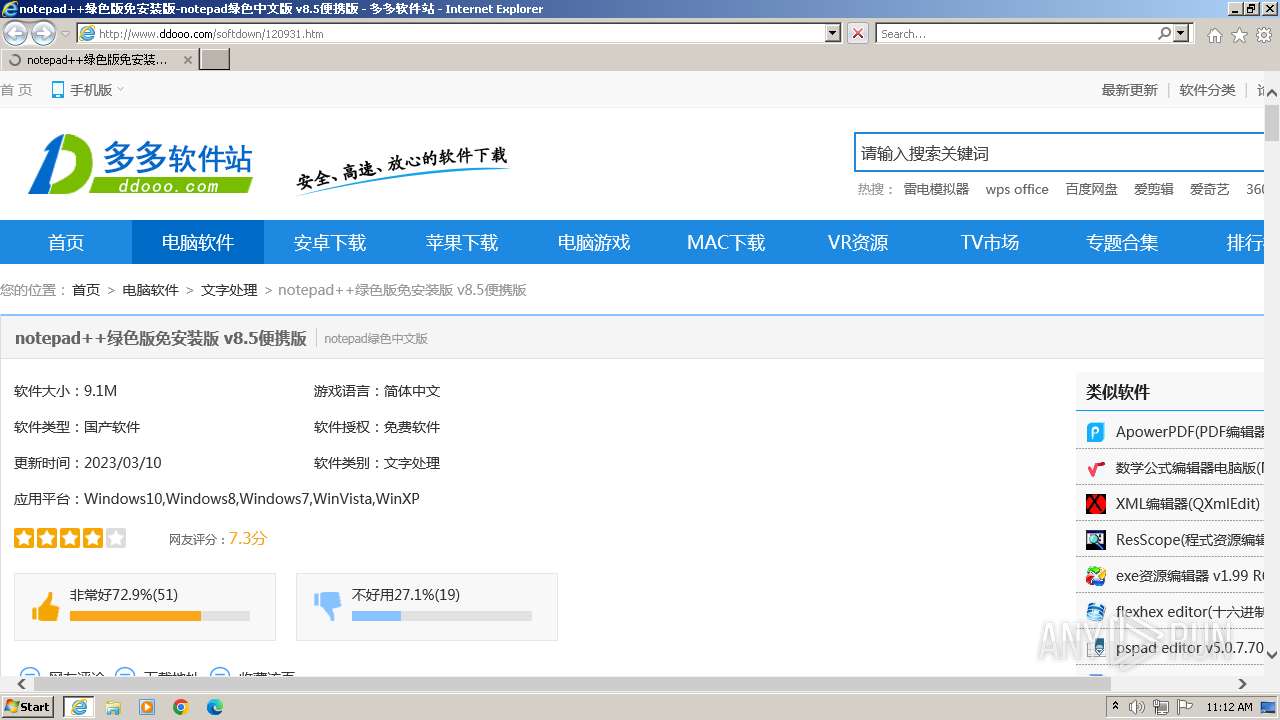
Task: Switch to the notepad++绿色版 browser tab
Action: (96, 59)
